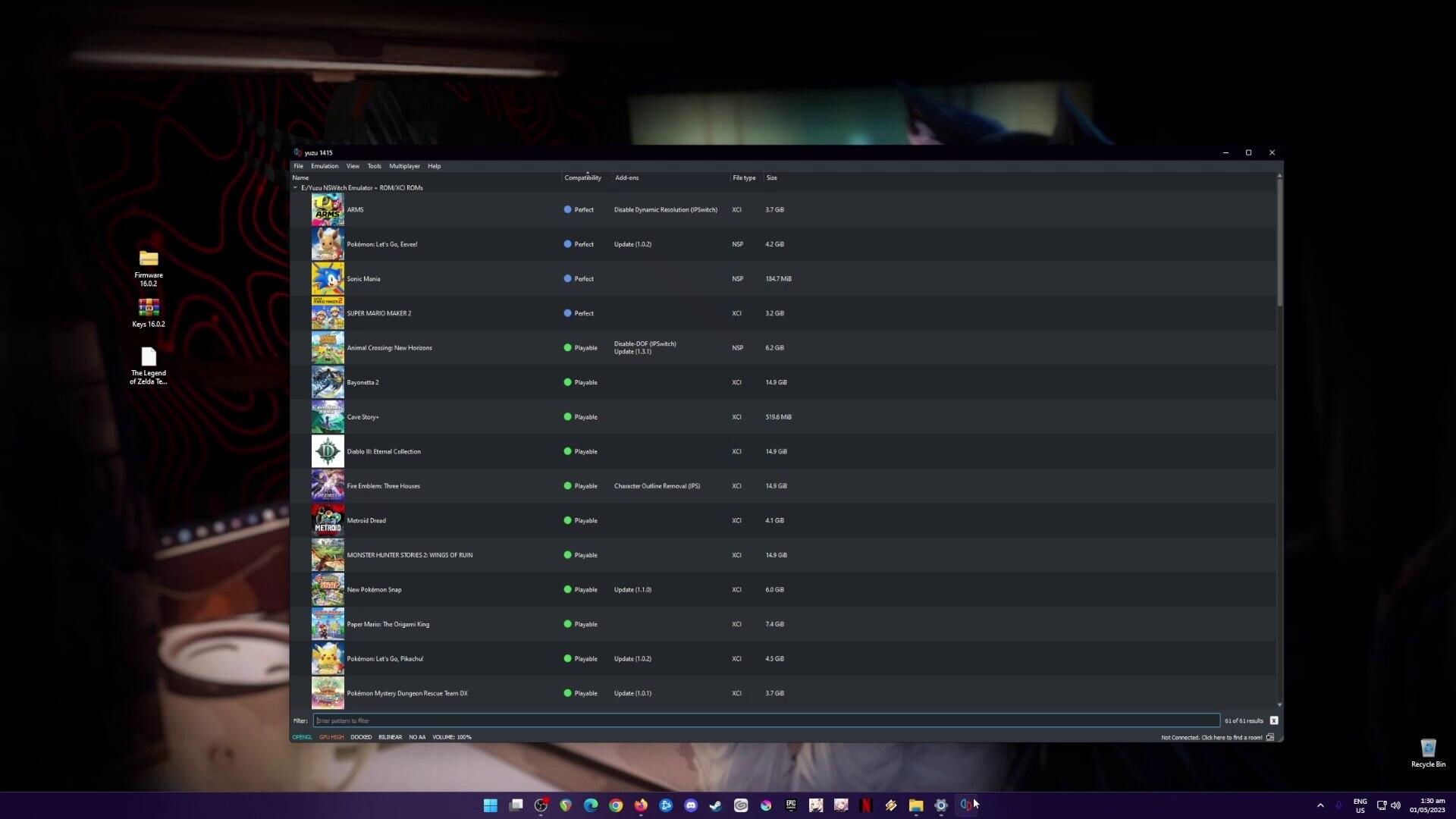Image resolution: width=1456 pixels, height=819 pixels.
Task: Open the Firmware 16.0.2 desktop folder
Action: coord(149,259)
